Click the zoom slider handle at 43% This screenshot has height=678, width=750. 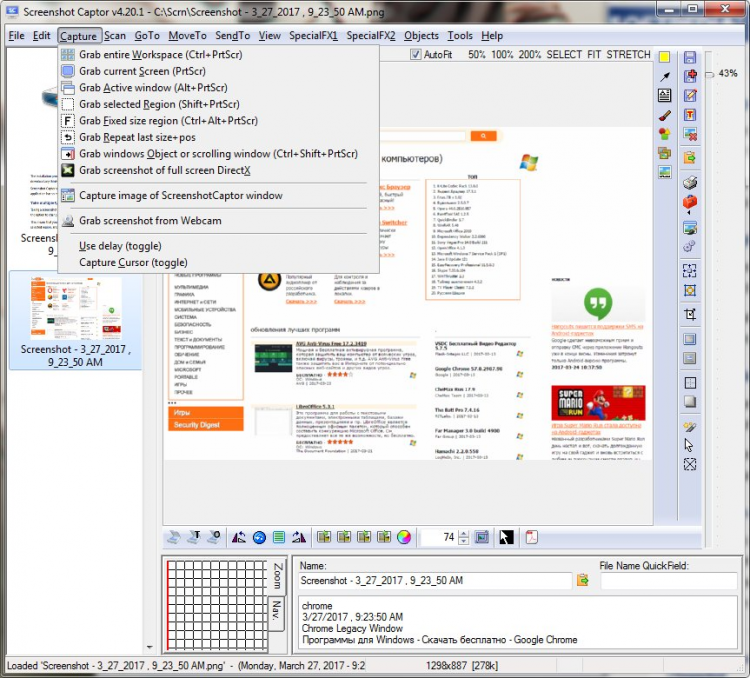[x=709, y=74]
